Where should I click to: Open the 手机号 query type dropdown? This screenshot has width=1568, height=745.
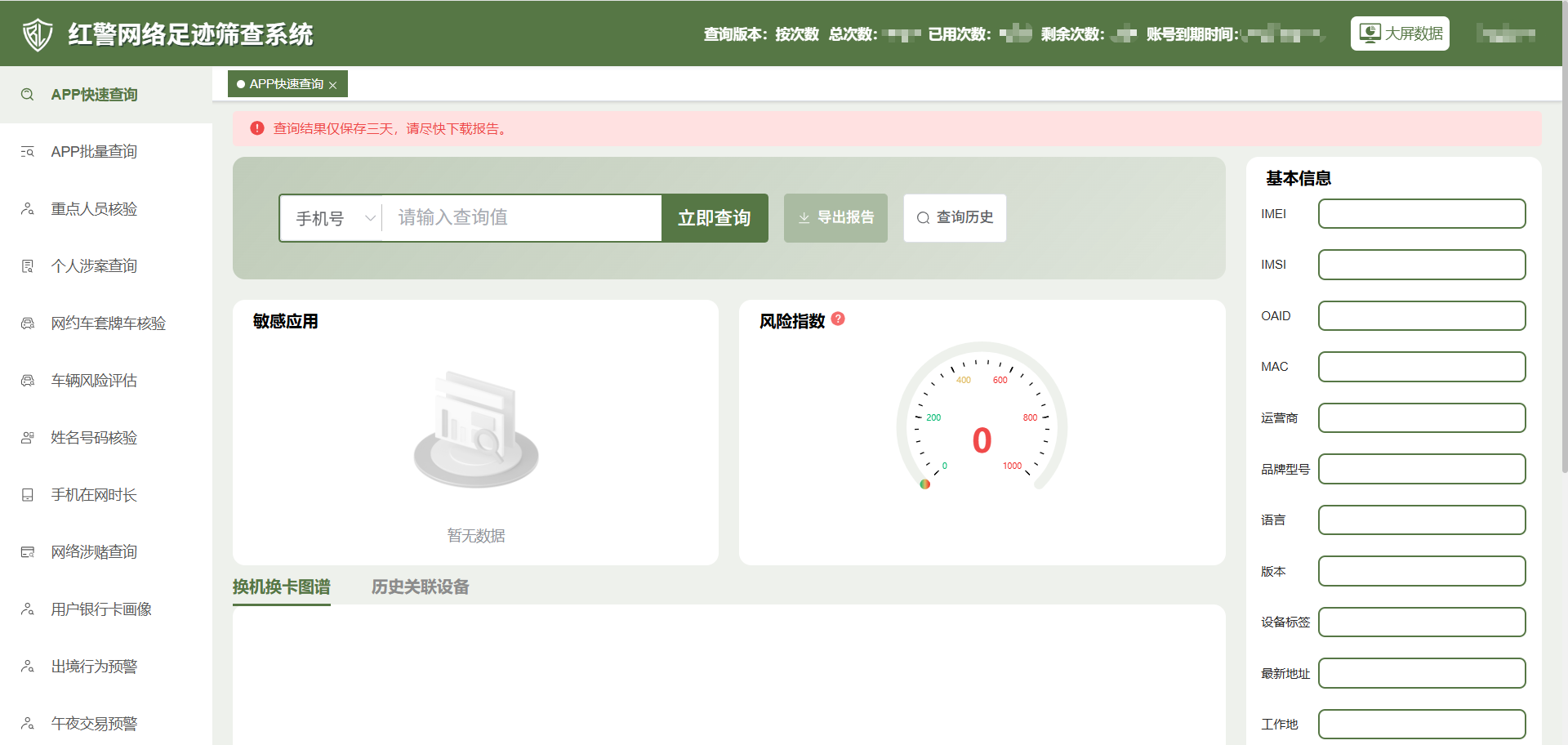pyautogui.click(x=335, y=218)
